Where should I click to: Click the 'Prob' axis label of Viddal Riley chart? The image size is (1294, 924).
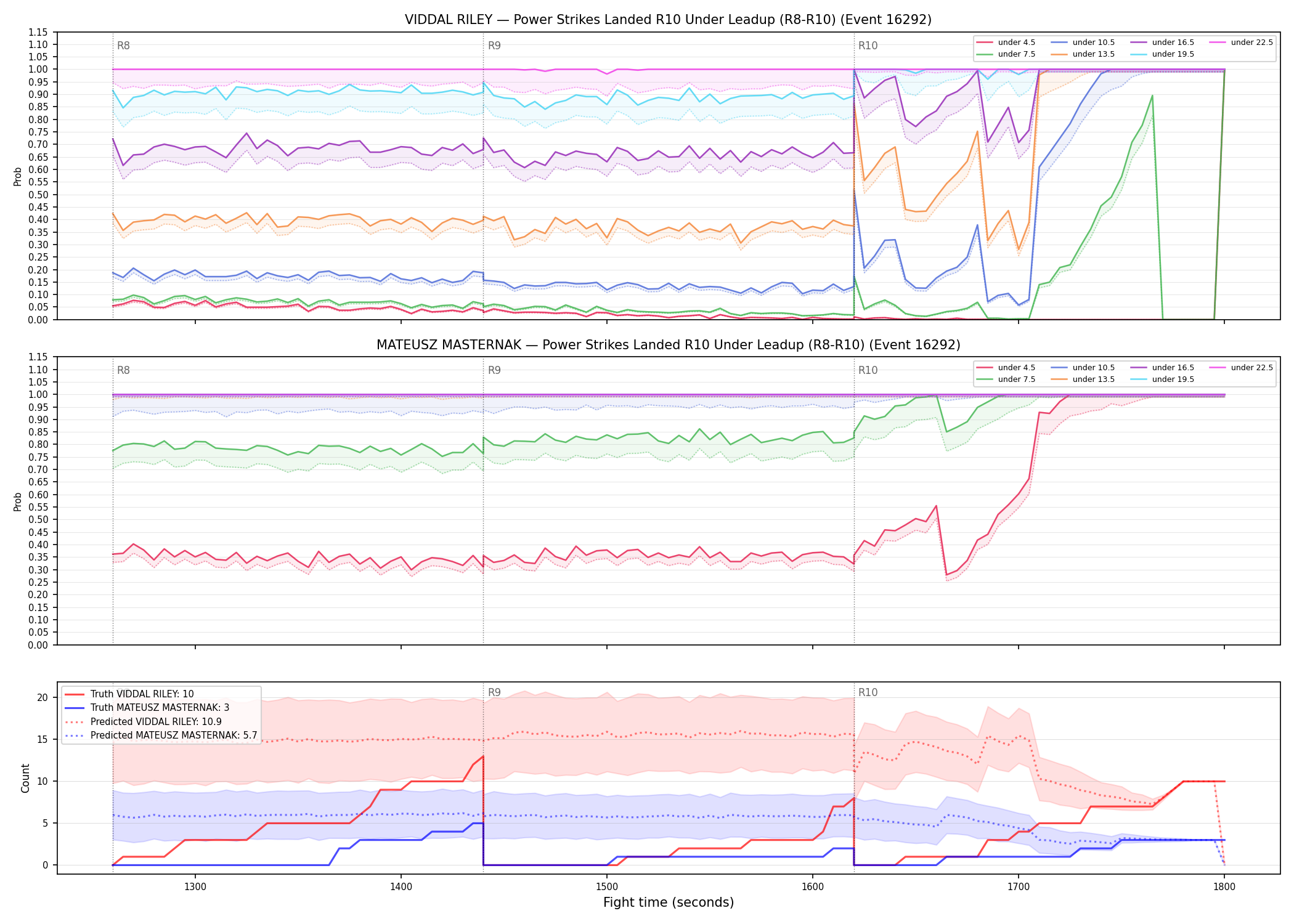point(18,177)
